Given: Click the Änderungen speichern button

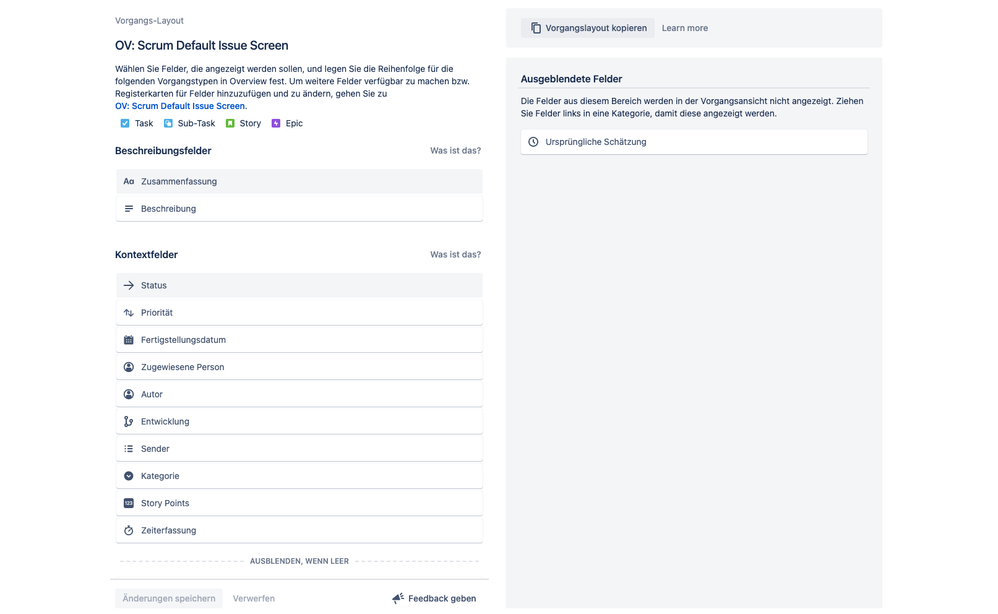Looking at the screenshot, I should tap(169, 598).
